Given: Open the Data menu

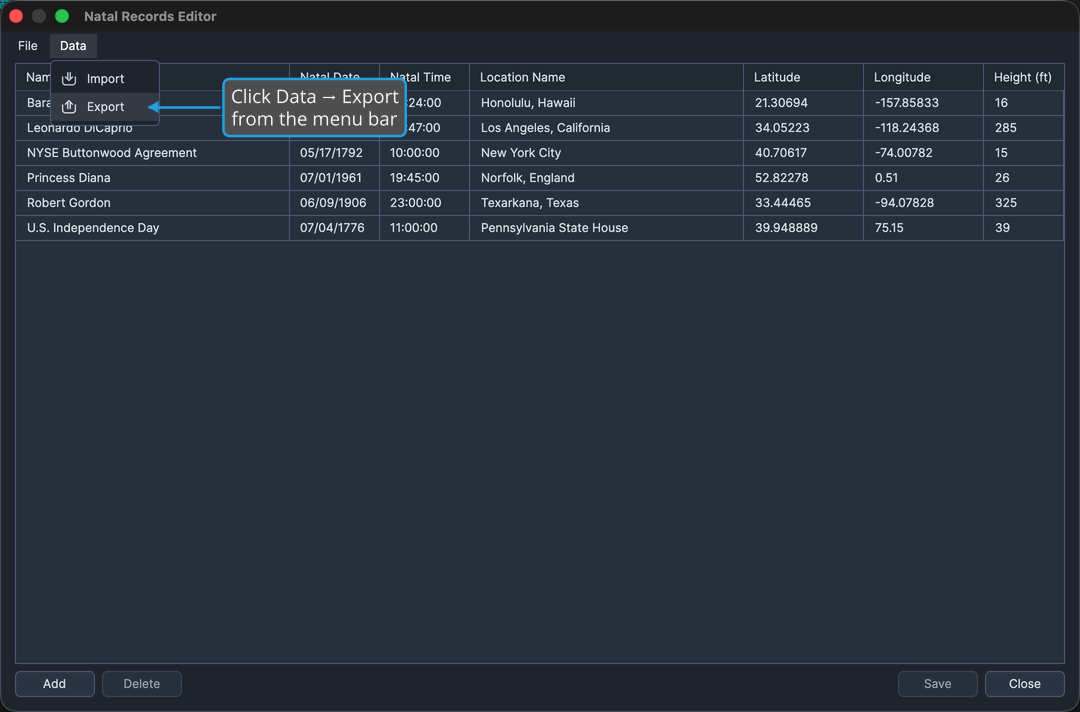Looking at the screenshot, I should pyautogui.click(x=73, y=45).
